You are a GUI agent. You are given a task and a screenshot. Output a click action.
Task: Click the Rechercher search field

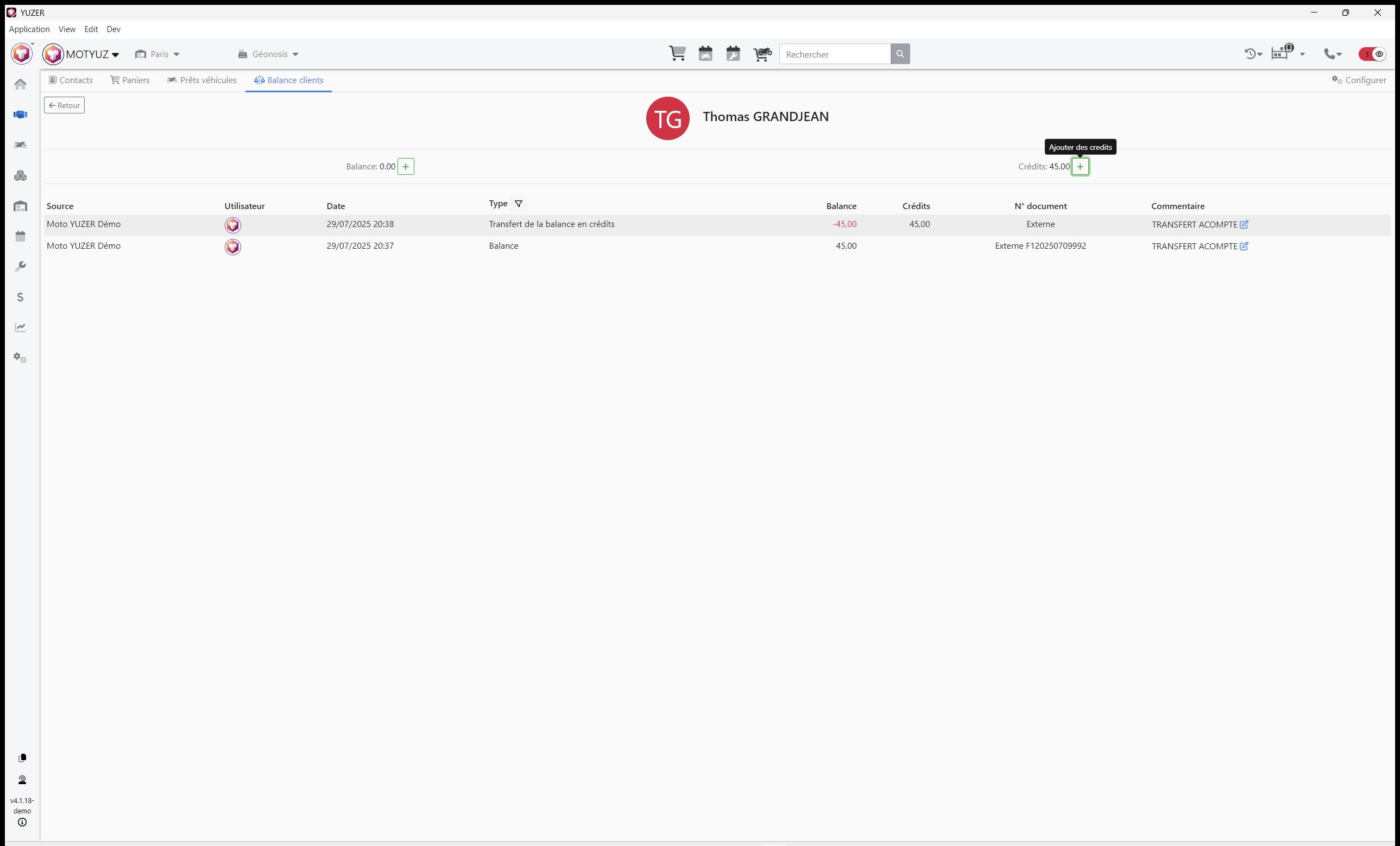[x=834, y=54]
